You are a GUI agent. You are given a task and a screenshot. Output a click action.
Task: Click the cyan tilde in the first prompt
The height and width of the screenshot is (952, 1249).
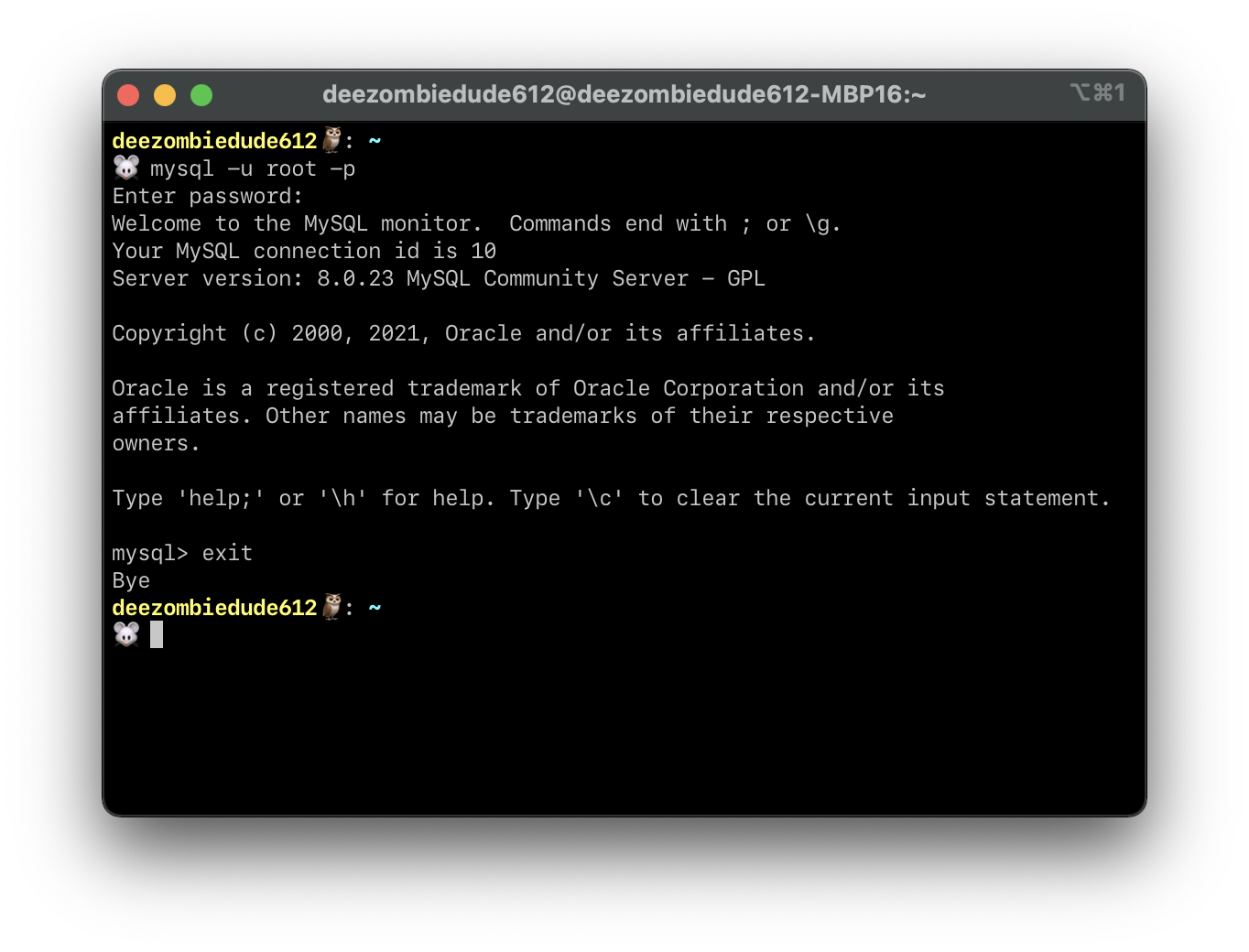[375, 141]
